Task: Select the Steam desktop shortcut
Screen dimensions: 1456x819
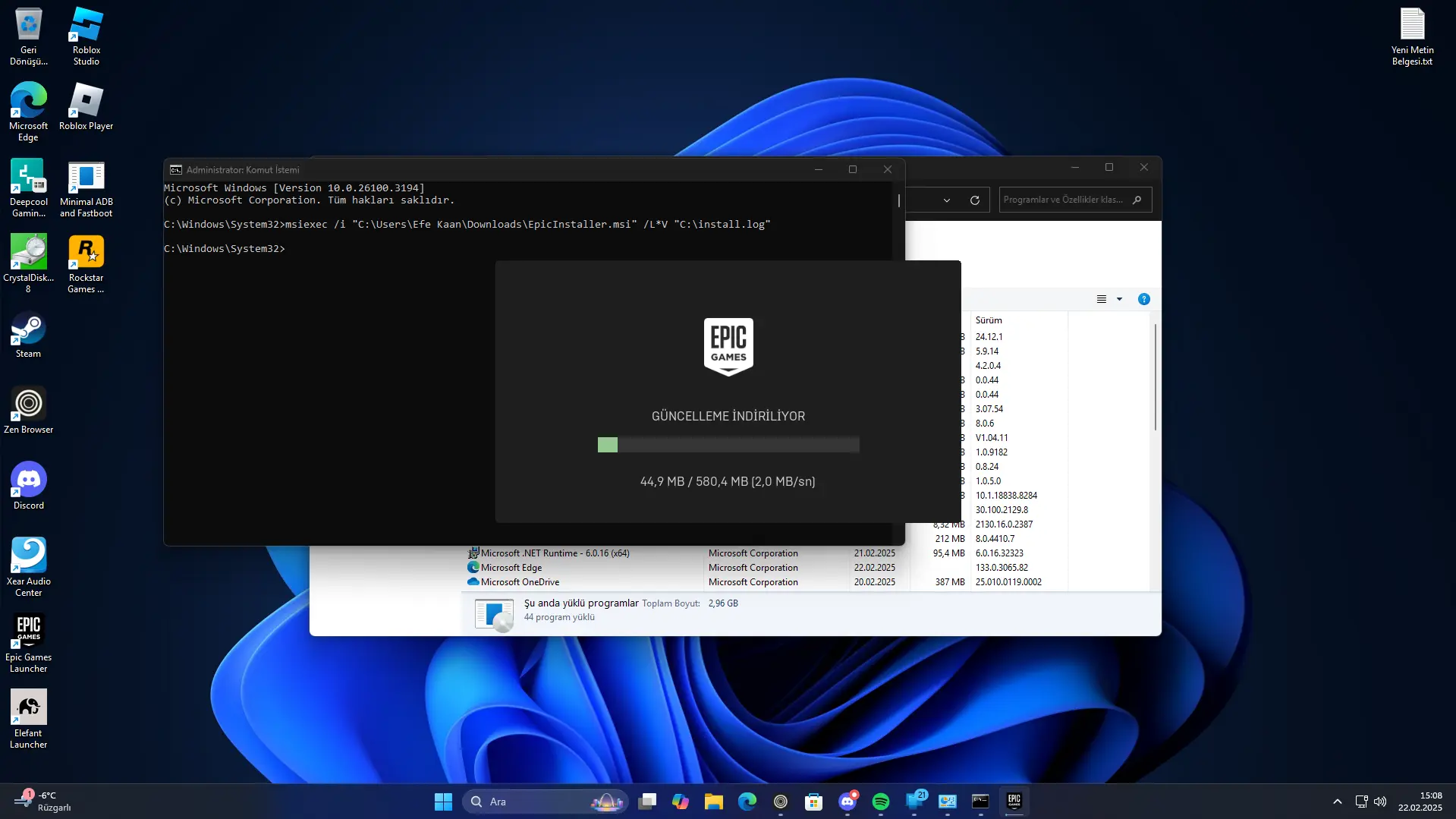Action: (28, 334)
